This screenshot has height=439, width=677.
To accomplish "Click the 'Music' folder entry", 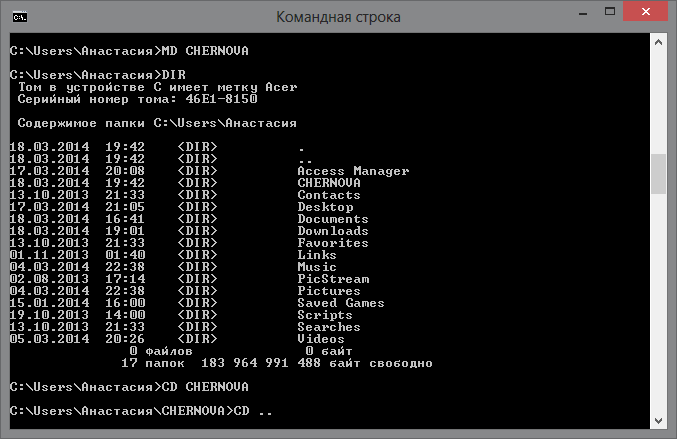I will click(317, 267).
